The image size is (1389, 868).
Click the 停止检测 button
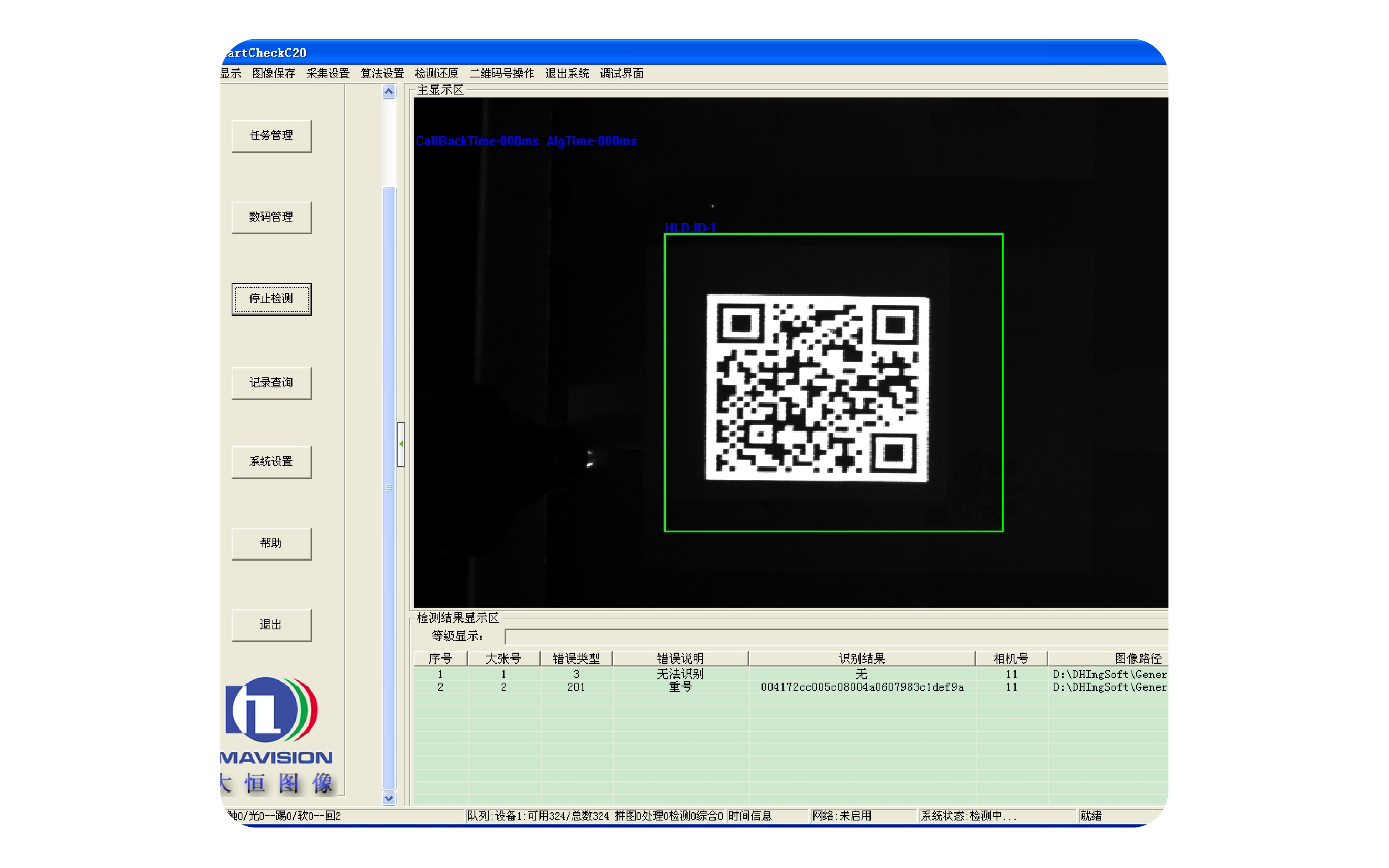(272, 299)
